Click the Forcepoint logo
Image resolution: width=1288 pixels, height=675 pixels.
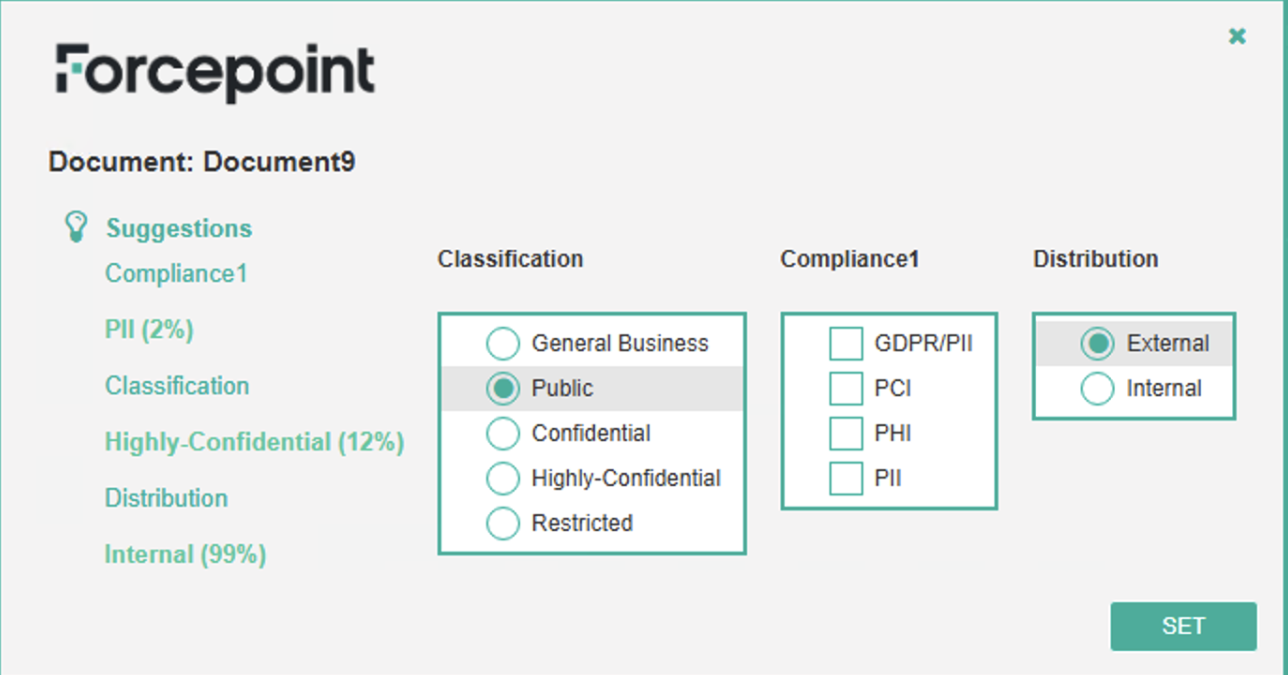[x=215, y=72]
